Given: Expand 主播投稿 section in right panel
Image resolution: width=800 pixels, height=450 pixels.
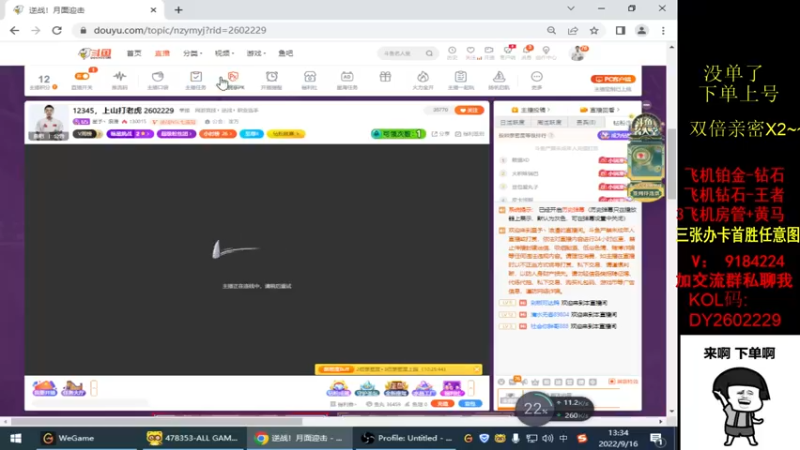Looking at the screenshot, I should coord(531,110).
